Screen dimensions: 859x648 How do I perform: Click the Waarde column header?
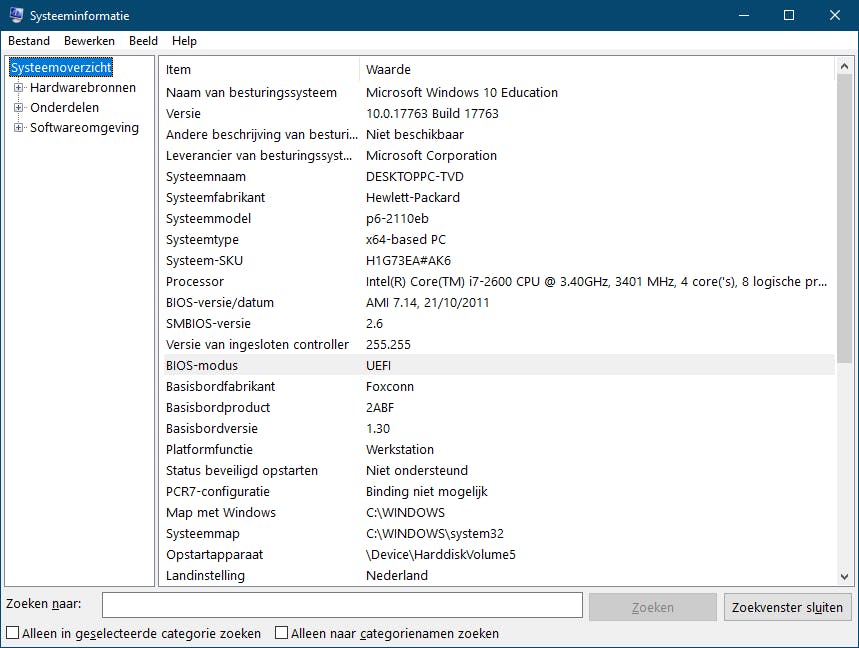pos(598,70)
